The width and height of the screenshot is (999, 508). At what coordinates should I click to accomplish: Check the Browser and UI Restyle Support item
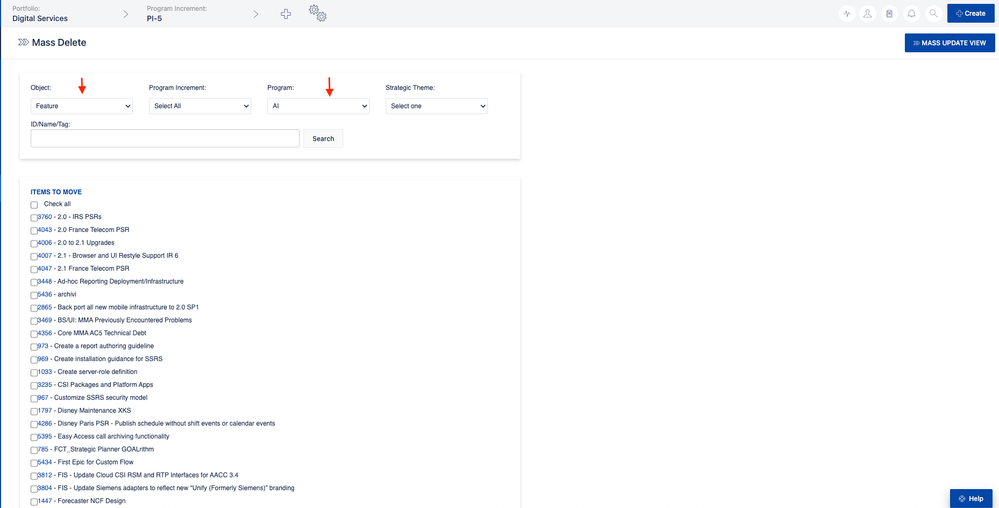point(34,257)
